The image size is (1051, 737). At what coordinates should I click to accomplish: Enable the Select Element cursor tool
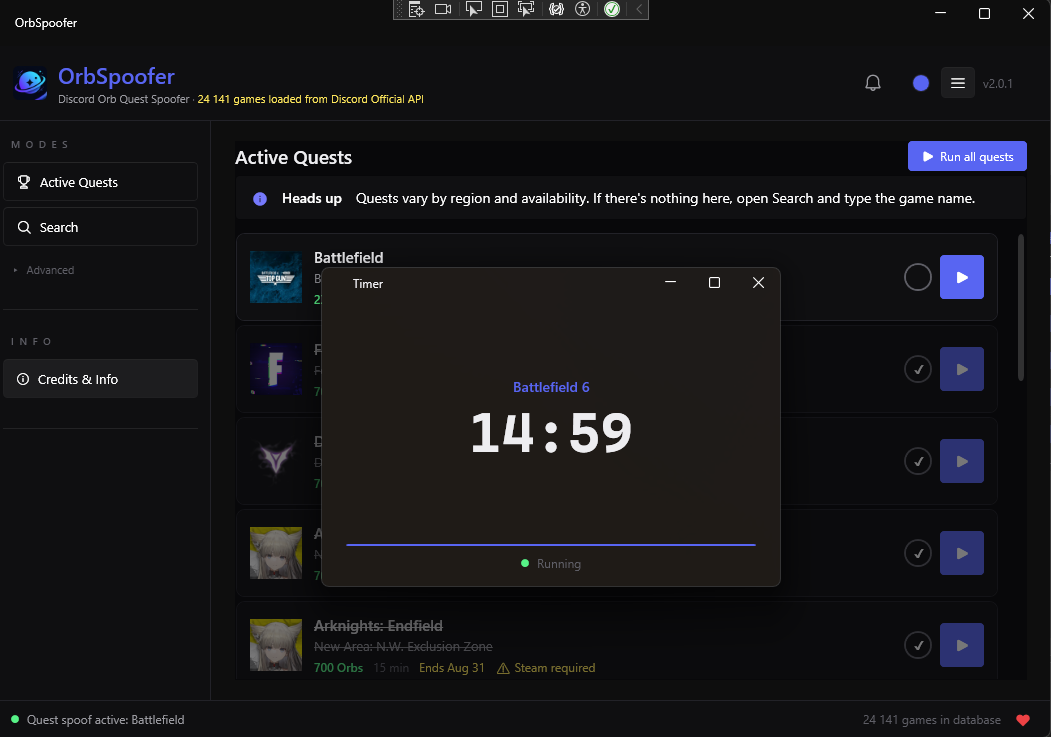click(474, 9)
